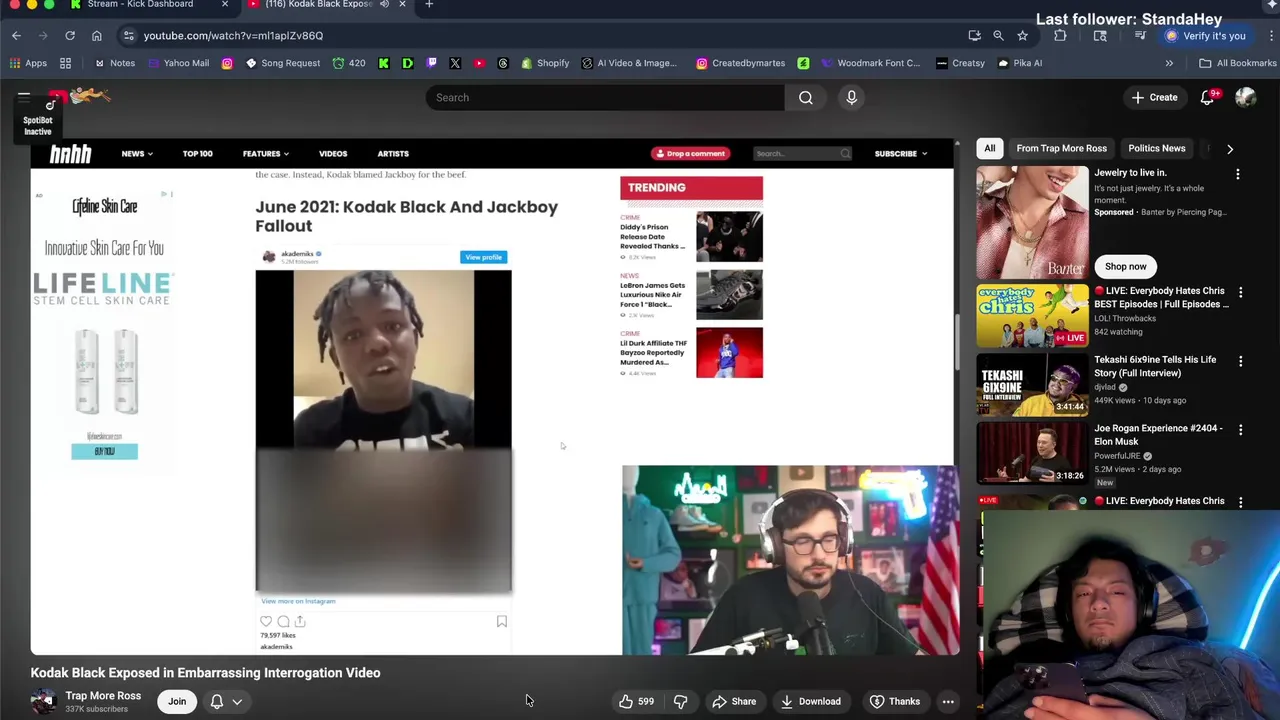This screenshot has width=1280, height=720.
Task: Open the Shopify bookmark
Action: click(545, 63)
